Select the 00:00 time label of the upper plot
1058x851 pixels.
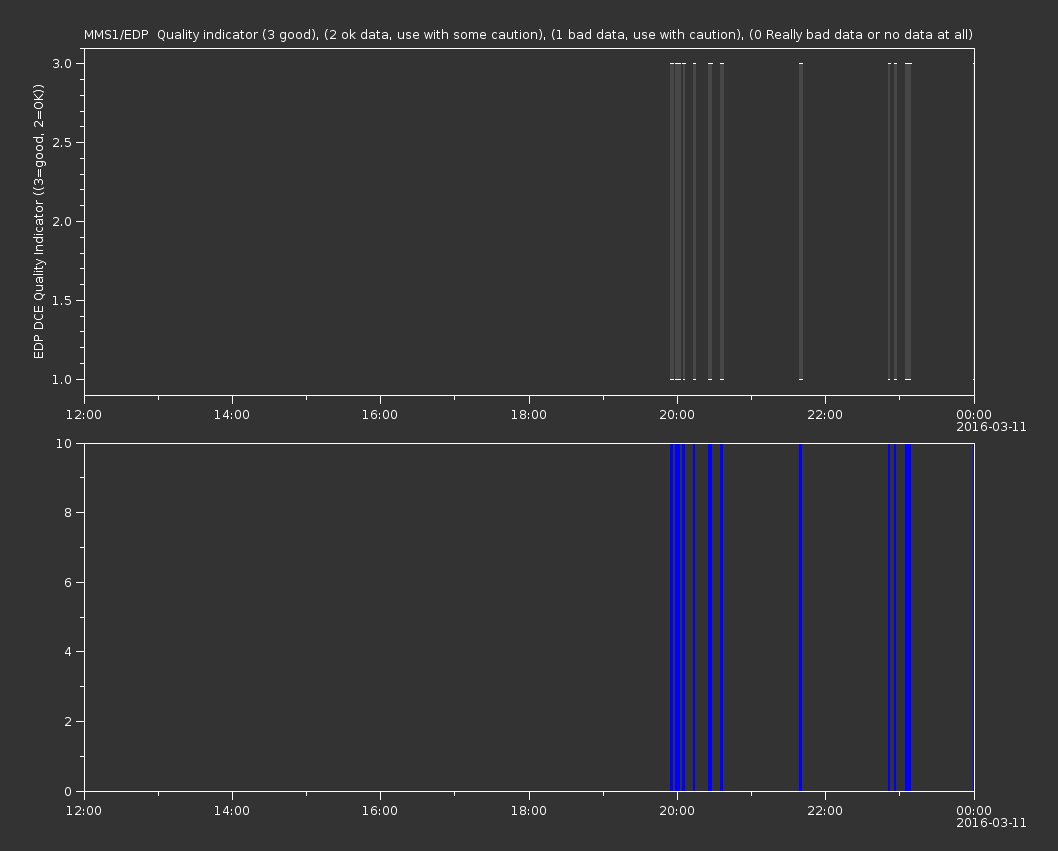point(974,414)
